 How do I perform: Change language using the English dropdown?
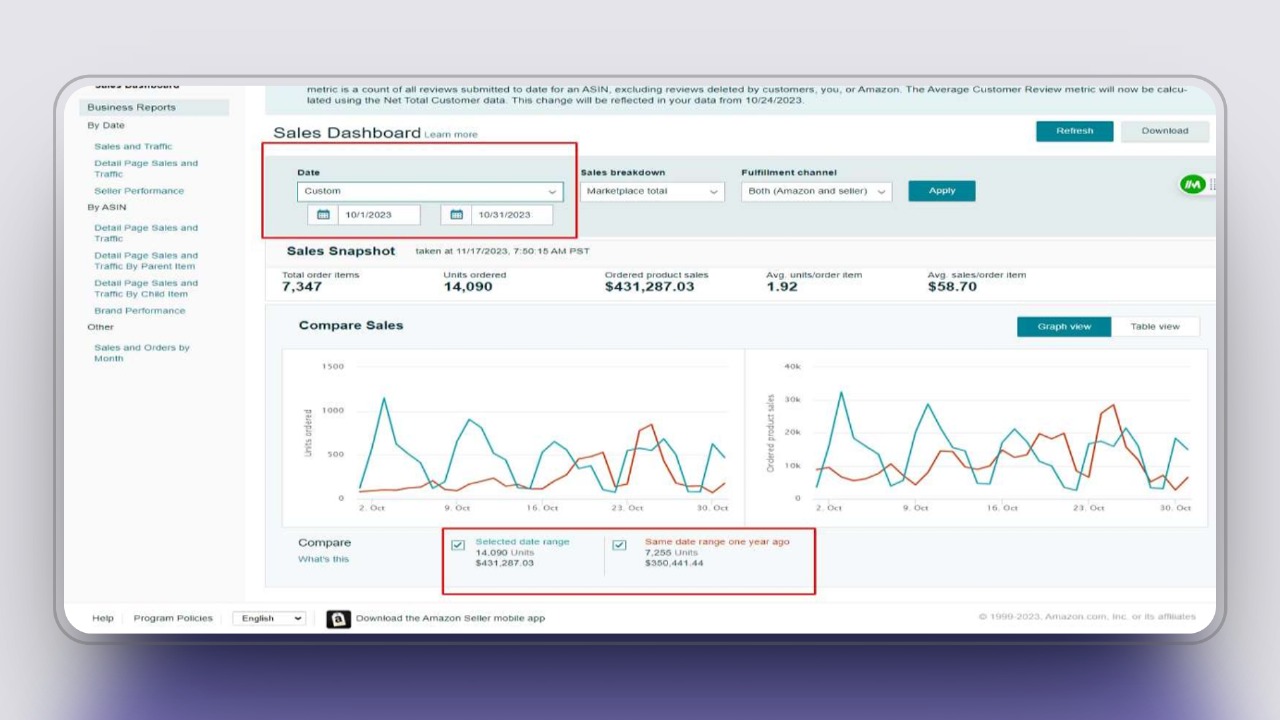click(x=269, y=618)
